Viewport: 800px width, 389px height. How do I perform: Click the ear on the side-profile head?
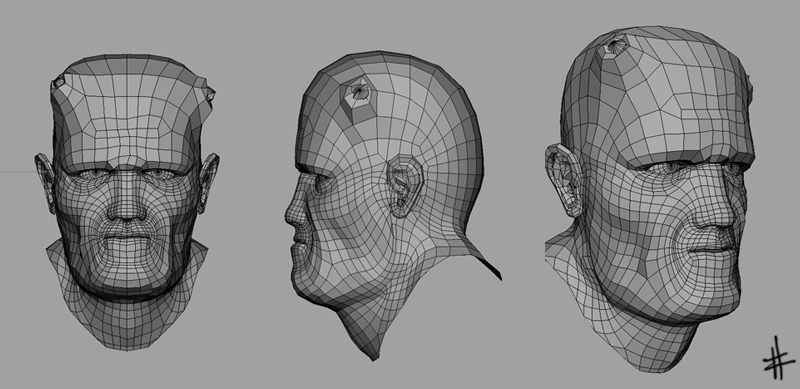click(x=404, y=185)
